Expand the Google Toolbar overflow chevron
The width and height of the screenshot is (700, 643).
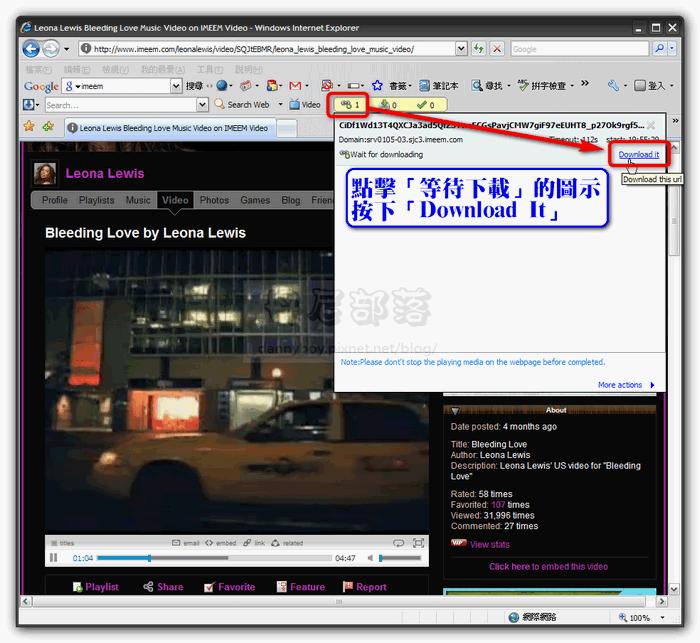pos(585,84)
